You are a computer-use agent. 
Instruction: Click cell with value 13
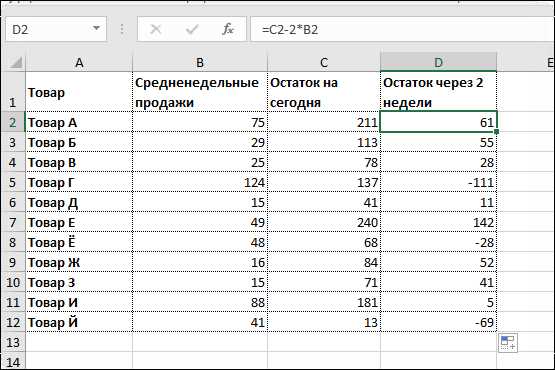tap(324, 322)
